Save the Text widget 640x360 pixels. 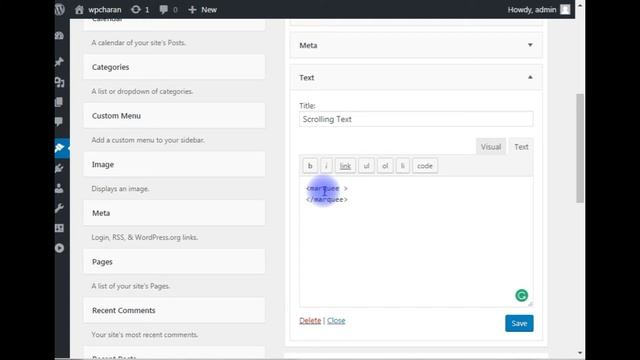click(x=519, y=323)
